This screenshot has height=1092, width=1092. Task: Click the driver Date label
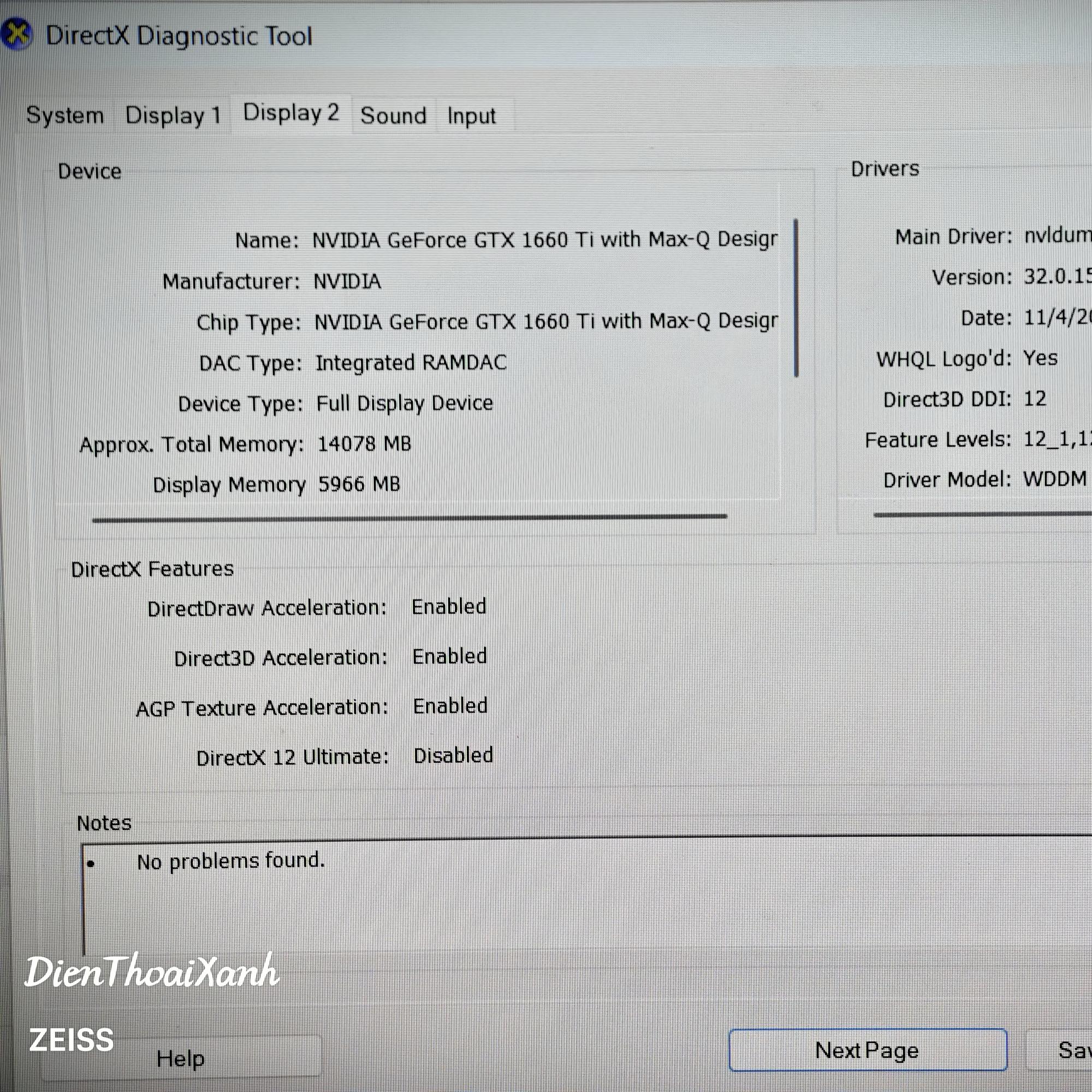pos(987,318)
